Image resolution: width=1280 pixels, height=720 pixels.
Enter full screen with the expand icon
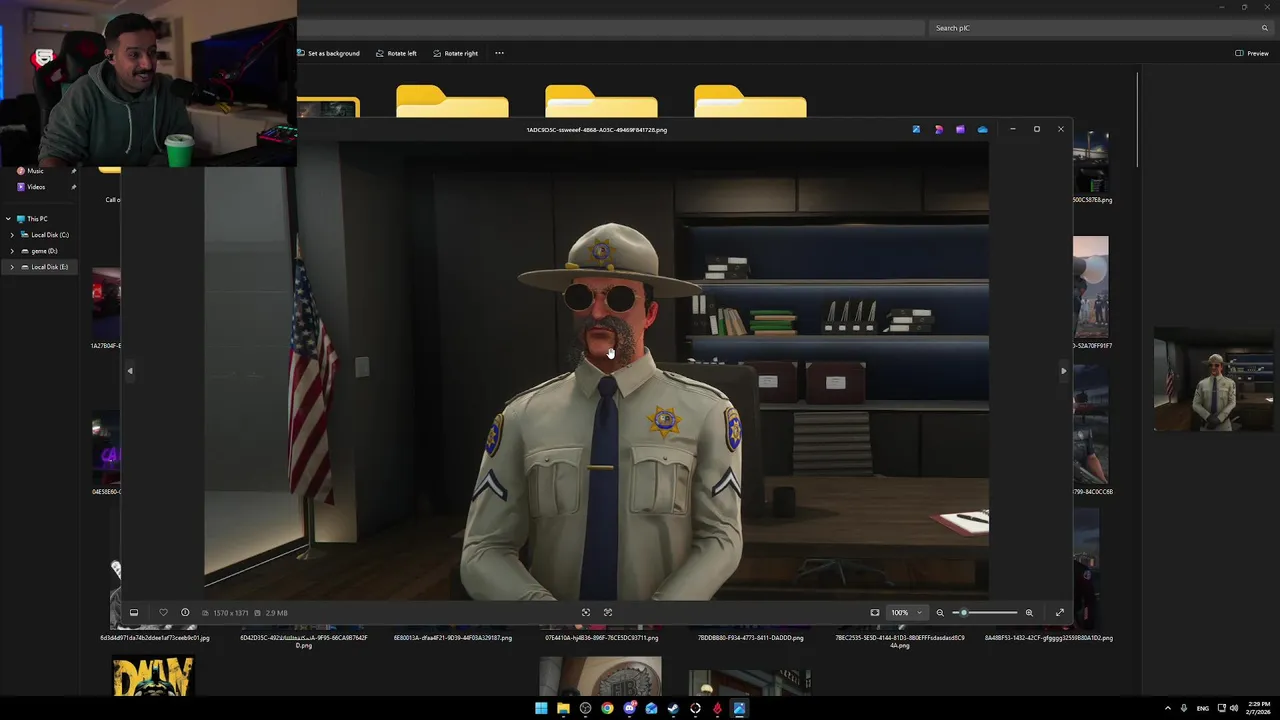click(x=1060, y=613)
